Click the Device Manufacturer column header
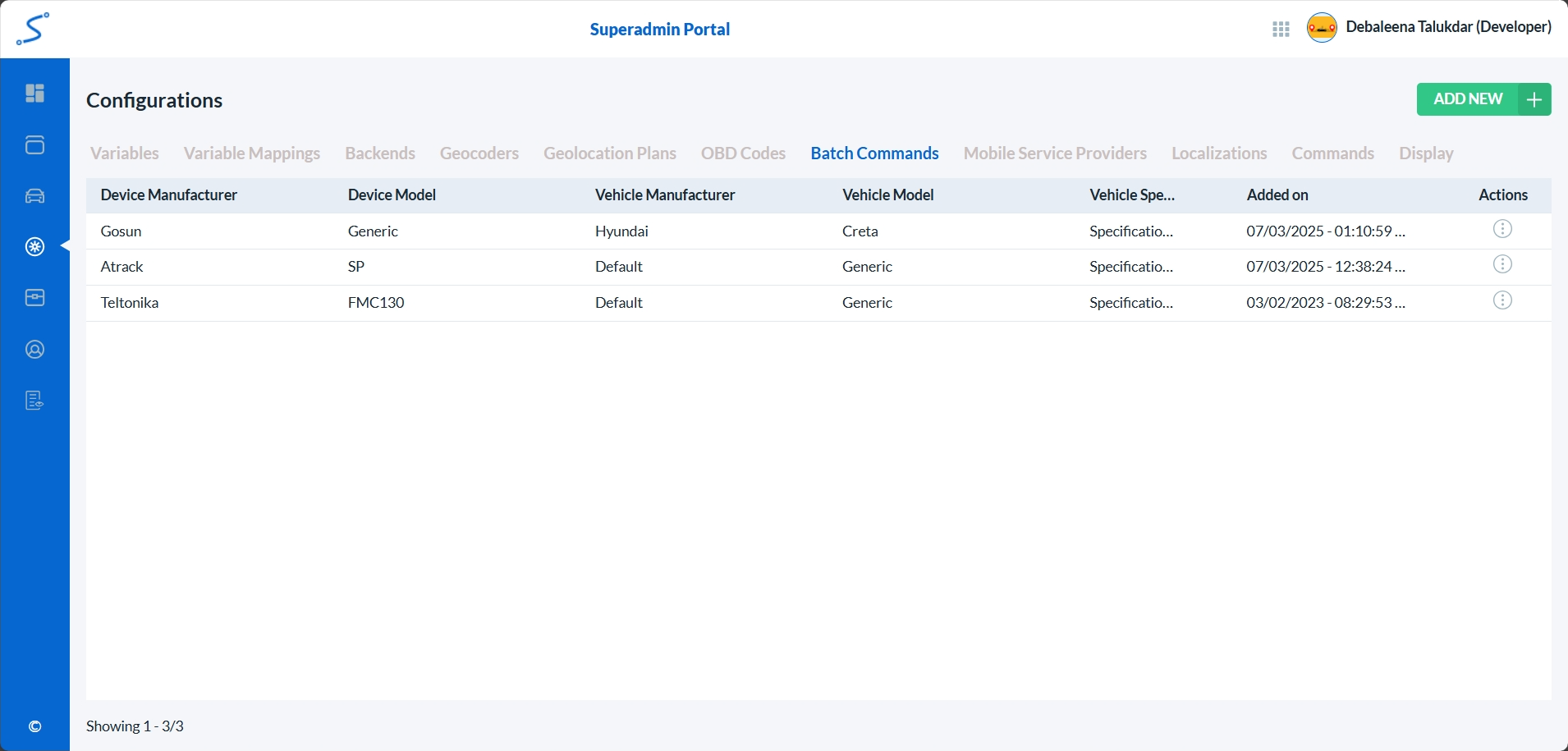 (x=169, y=195)
